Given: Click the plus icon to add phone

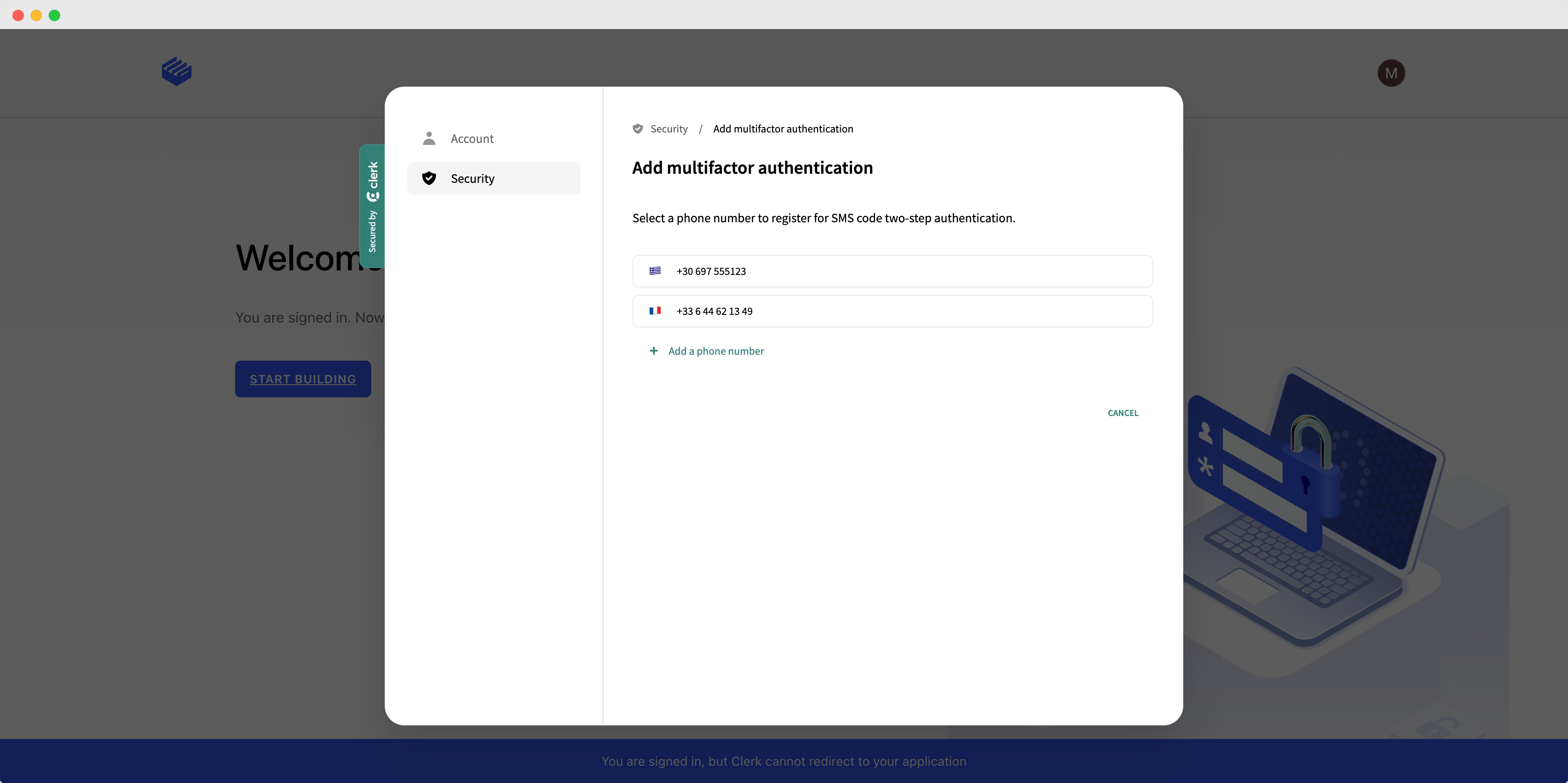Looking at the screenshot, I should pyautogui.click(x=654, y=351).
